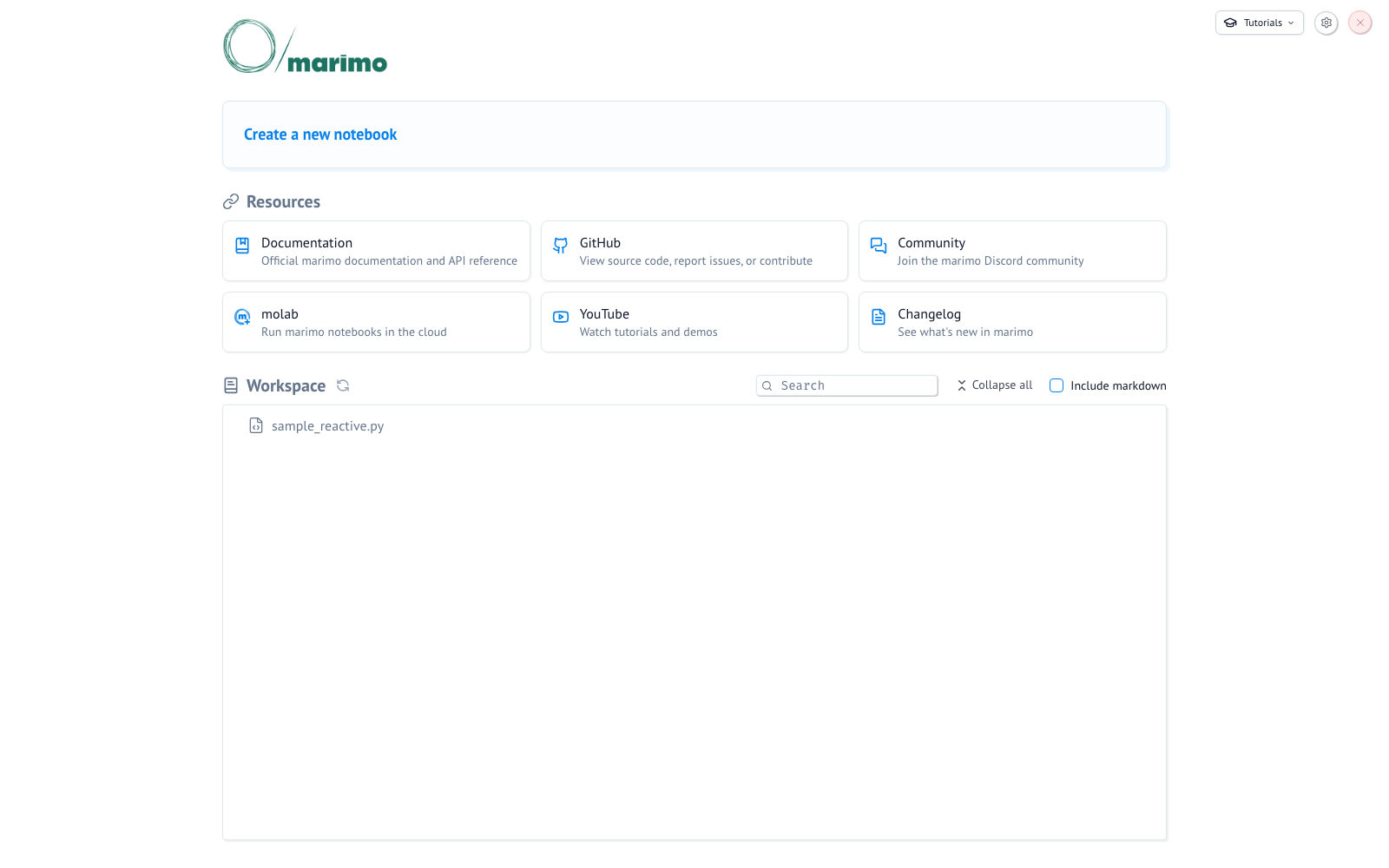Click the molab cloud icon

click(242, 317)
